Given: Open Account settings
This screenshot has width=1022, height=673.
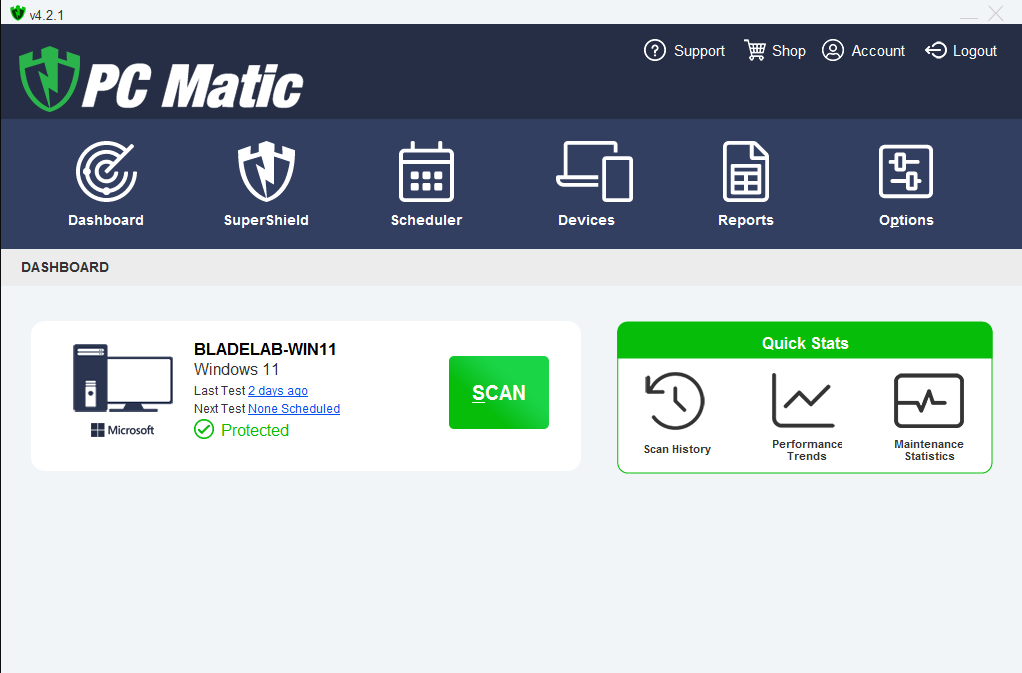Looking at the screenshot, I should point(862,50).
